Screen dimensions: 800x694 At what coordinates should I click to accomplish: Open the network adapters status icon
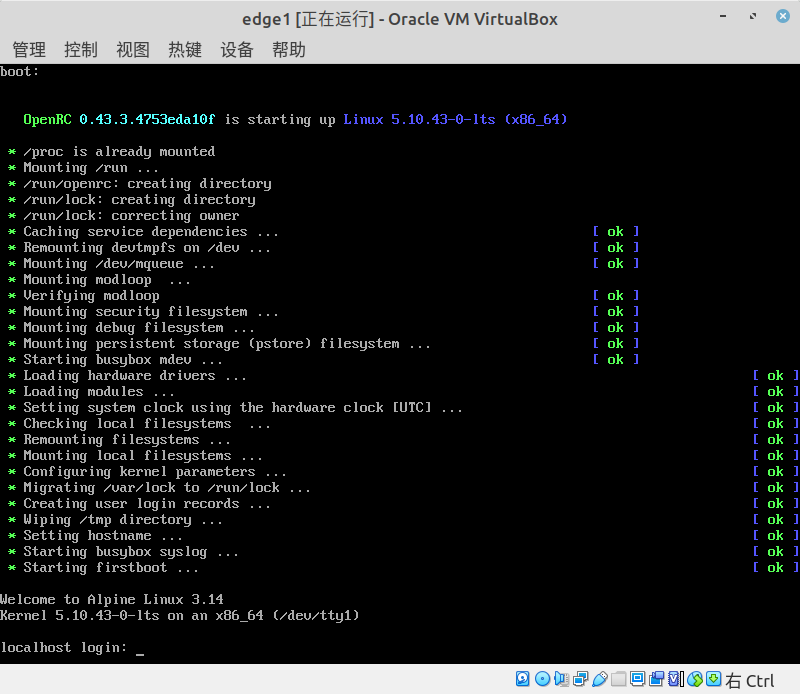click(581, 678)
